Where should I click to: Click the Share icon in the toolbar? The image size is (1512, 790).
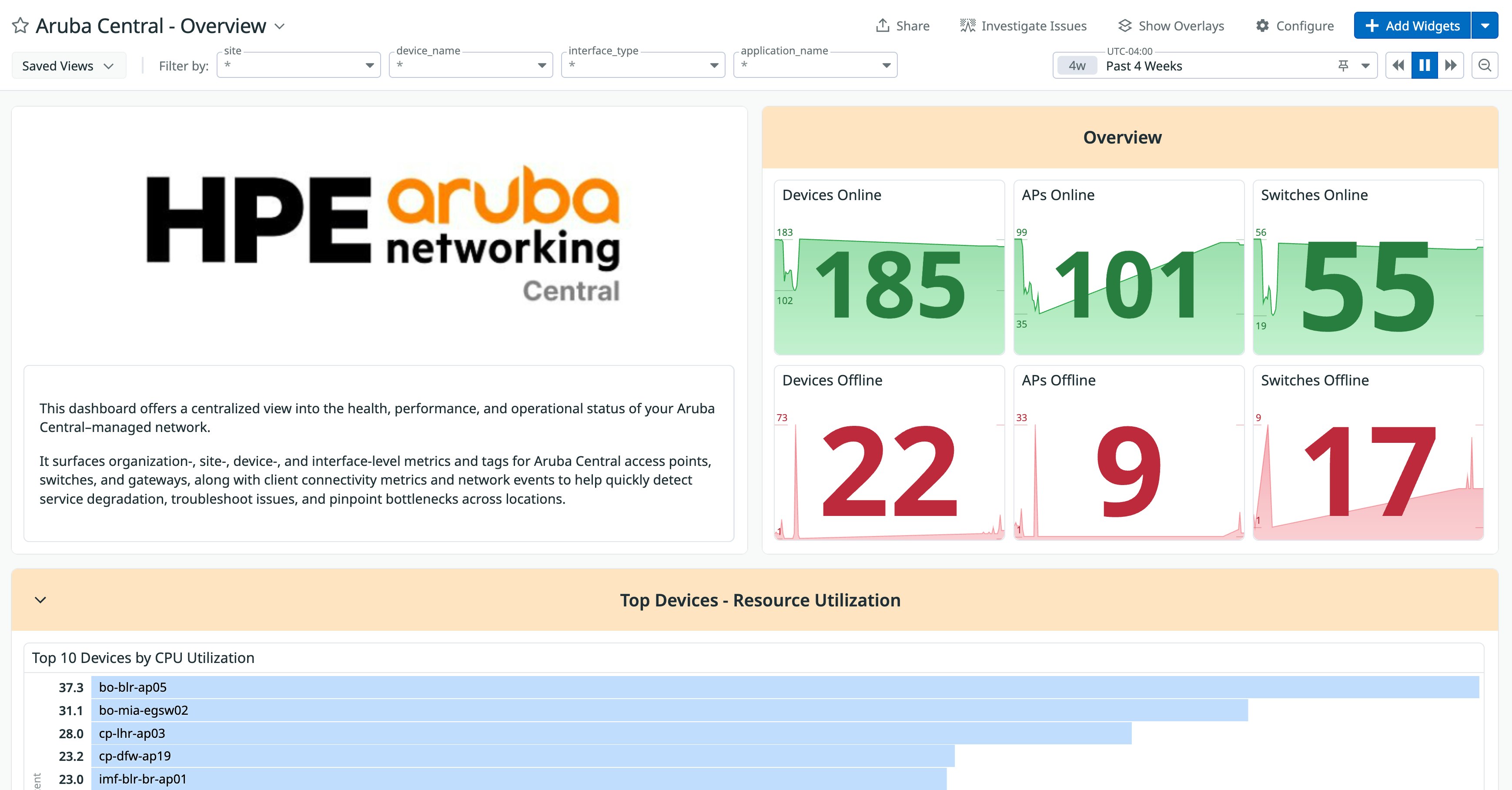click(884, 25)
